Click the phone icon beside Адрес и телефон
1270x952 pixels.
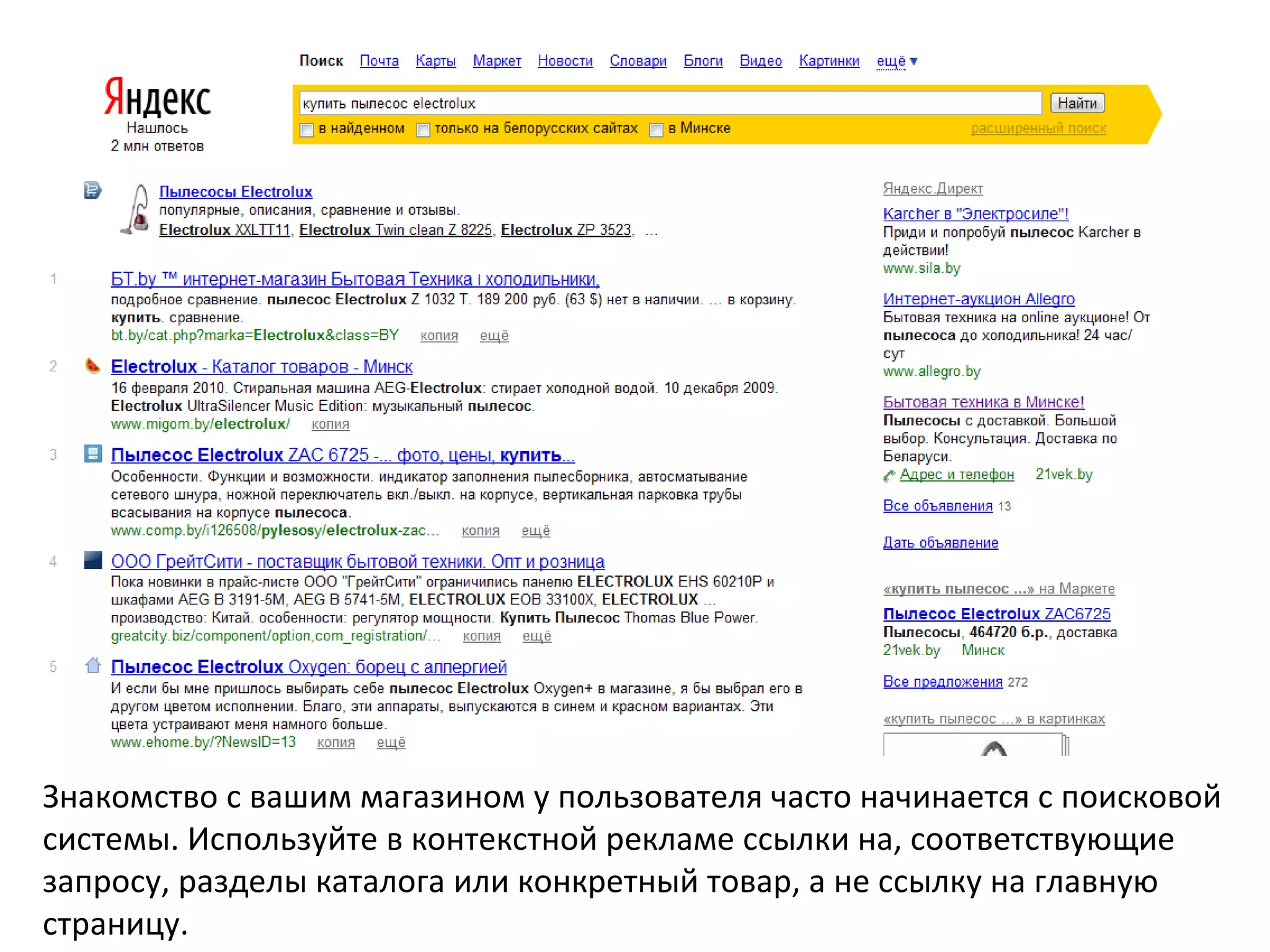coord(890,475)
